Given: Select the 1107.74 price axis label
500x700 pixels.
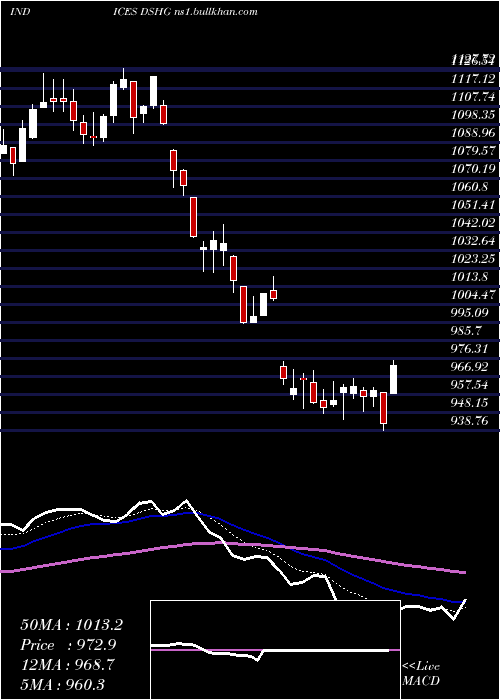Looking at the screenshot, I should tap(474, 97).
